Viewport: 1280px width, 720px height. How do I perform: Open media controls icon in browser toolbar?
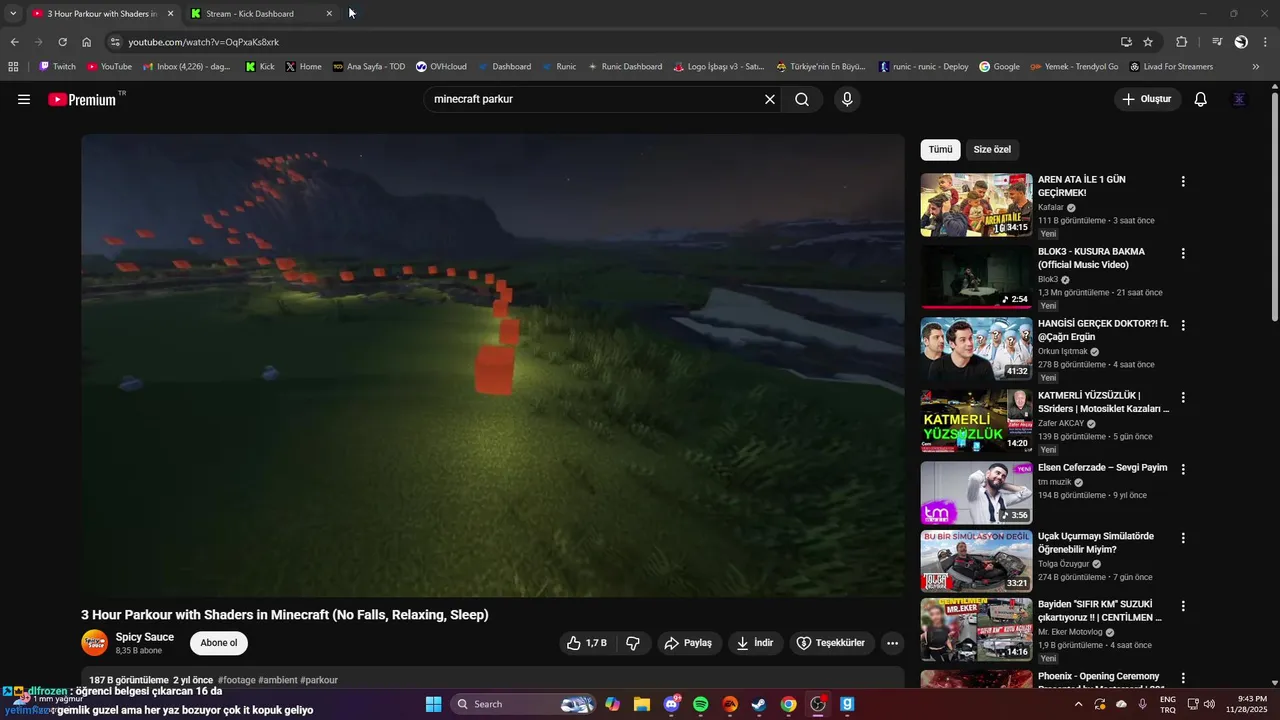tap(1217, 42)
